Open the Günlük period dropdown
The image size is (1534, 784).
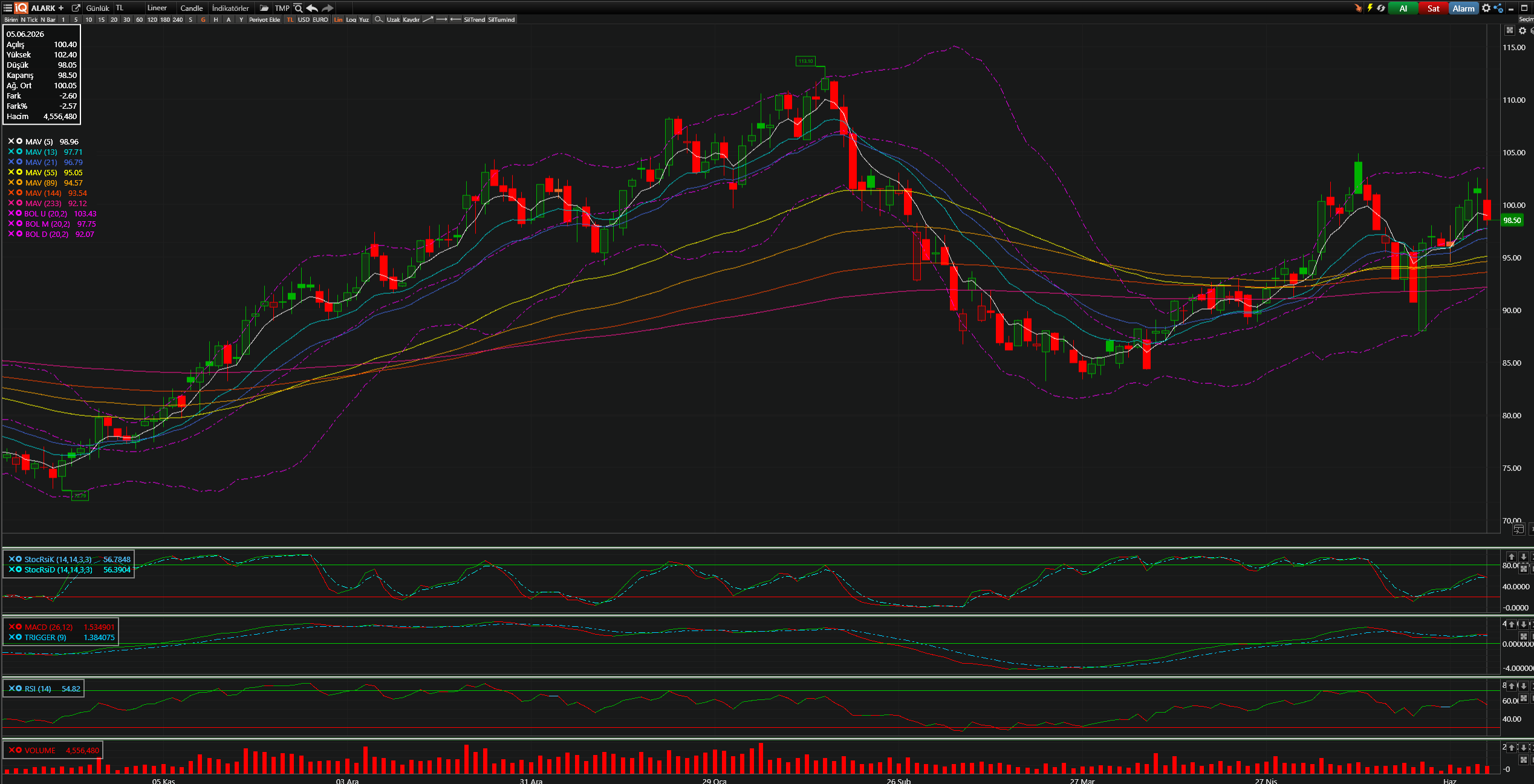click(x=97, y=8)
